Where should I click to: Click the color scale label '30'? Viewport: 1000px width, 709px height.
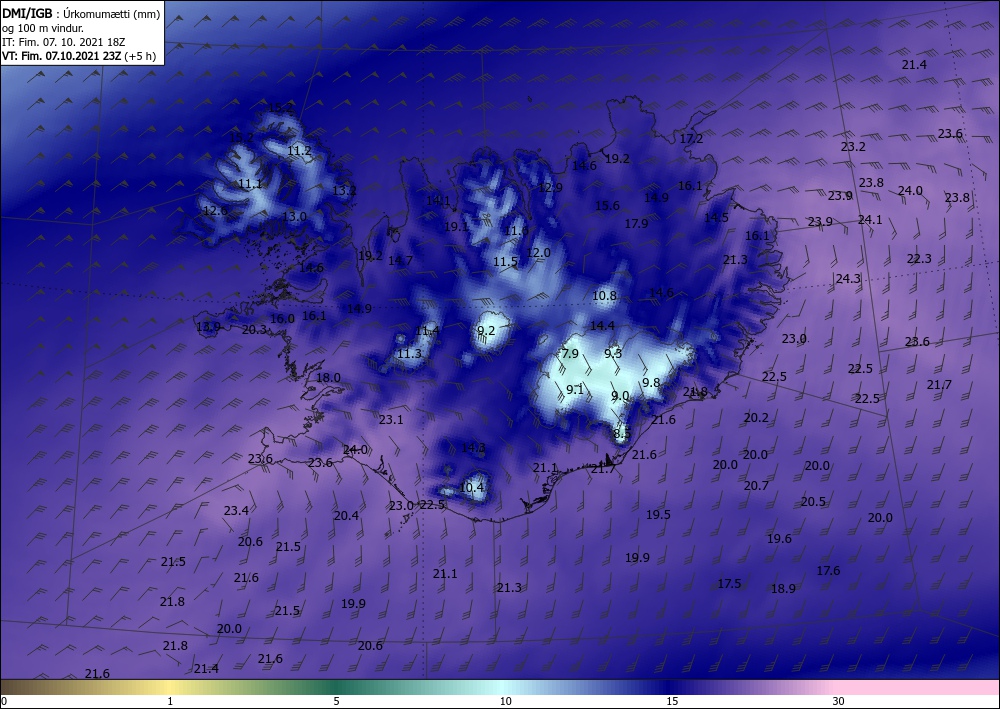coord(838,701)
